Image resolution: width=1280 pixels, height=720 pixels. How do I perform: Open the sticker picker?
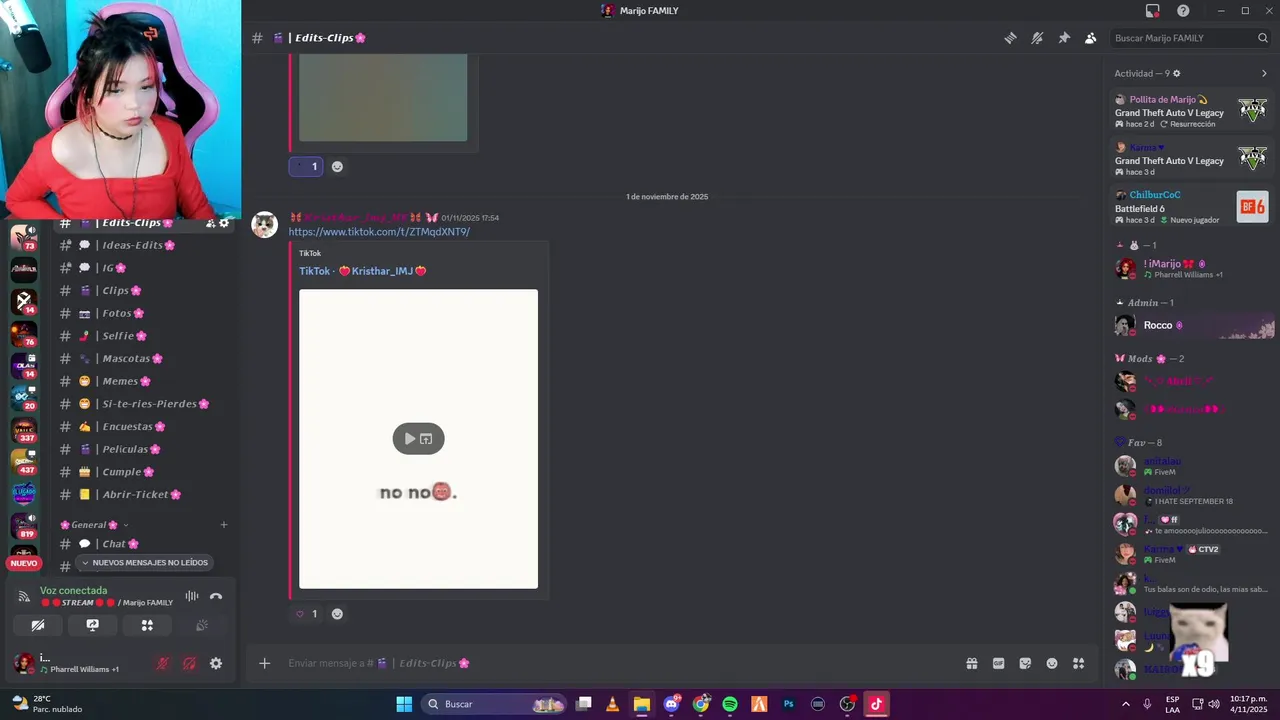click(x=1025, y=663)
